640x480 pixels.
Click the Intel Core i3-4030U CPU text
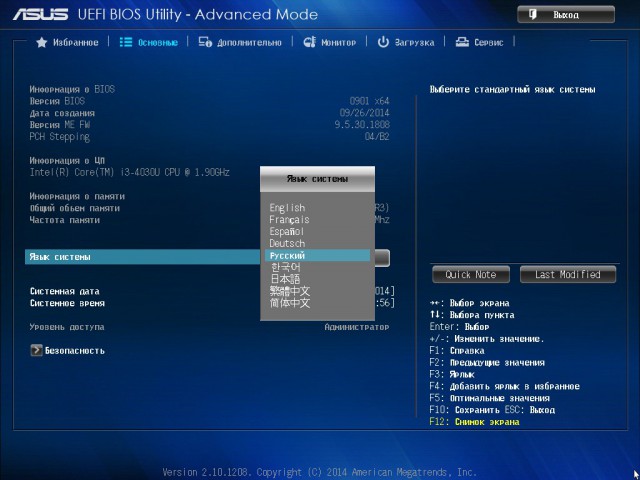[x=129, y=172]
